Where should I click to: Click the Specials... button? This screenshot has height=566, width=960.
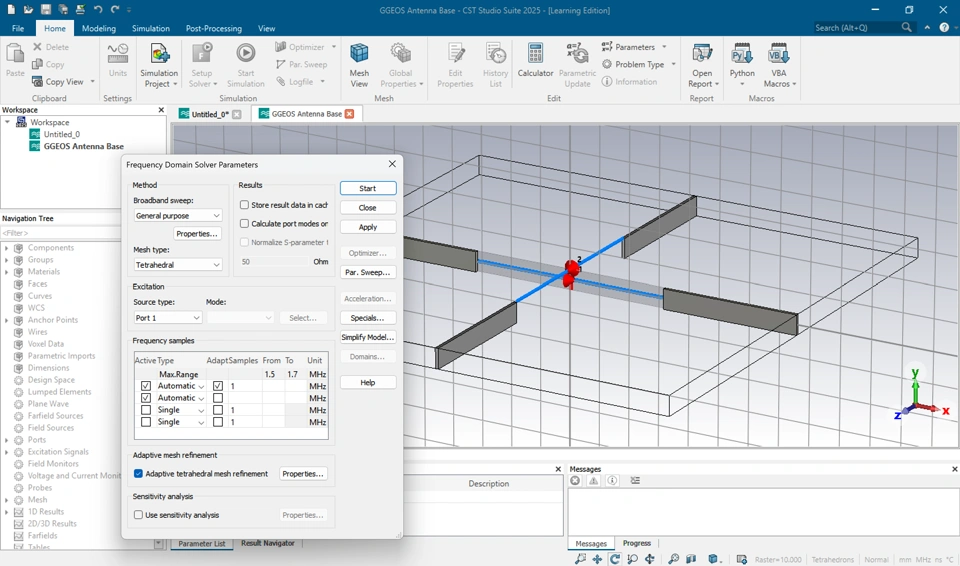click(x=368, y=318)
